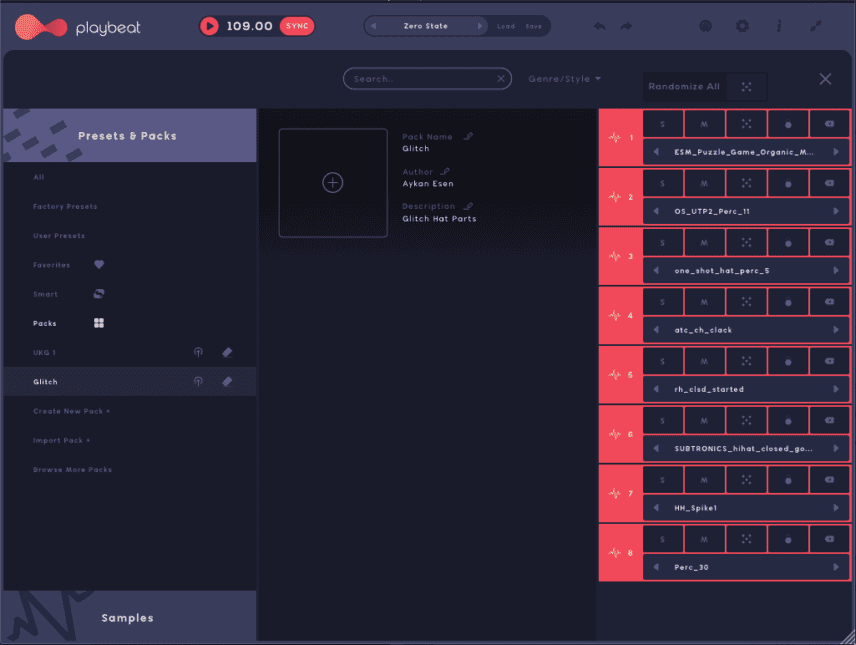Click the eraser icon on the Glitch row
Image resolution: width=856 pixels, height=645 pixels.
coord(227,382)
